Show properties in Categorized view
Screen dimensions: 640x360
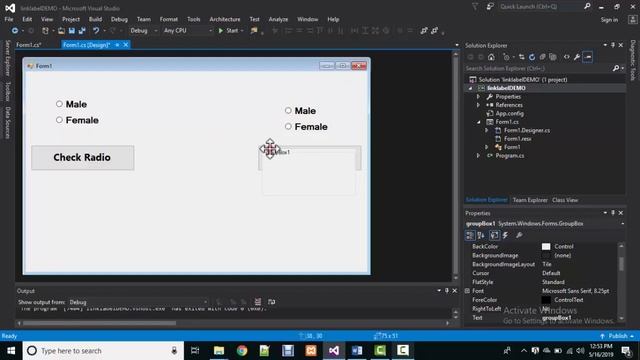click(470, 235)
